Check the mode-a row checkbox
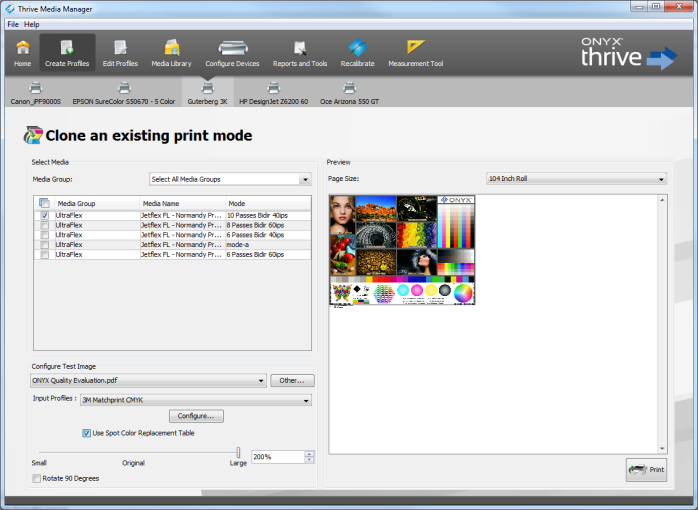This screenshot has width=698, height=510. coord(45,245)
